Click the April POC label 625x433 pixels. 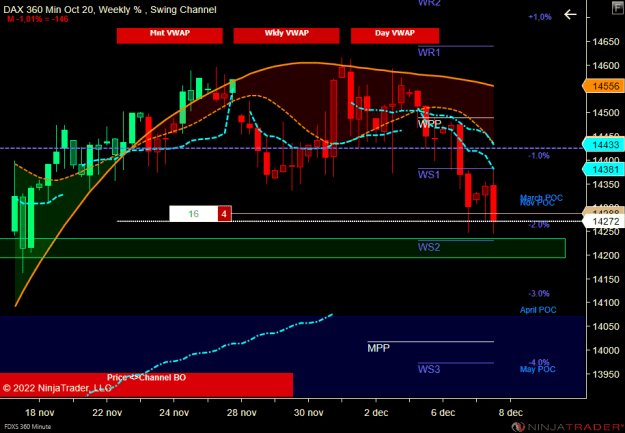[538, 310]
